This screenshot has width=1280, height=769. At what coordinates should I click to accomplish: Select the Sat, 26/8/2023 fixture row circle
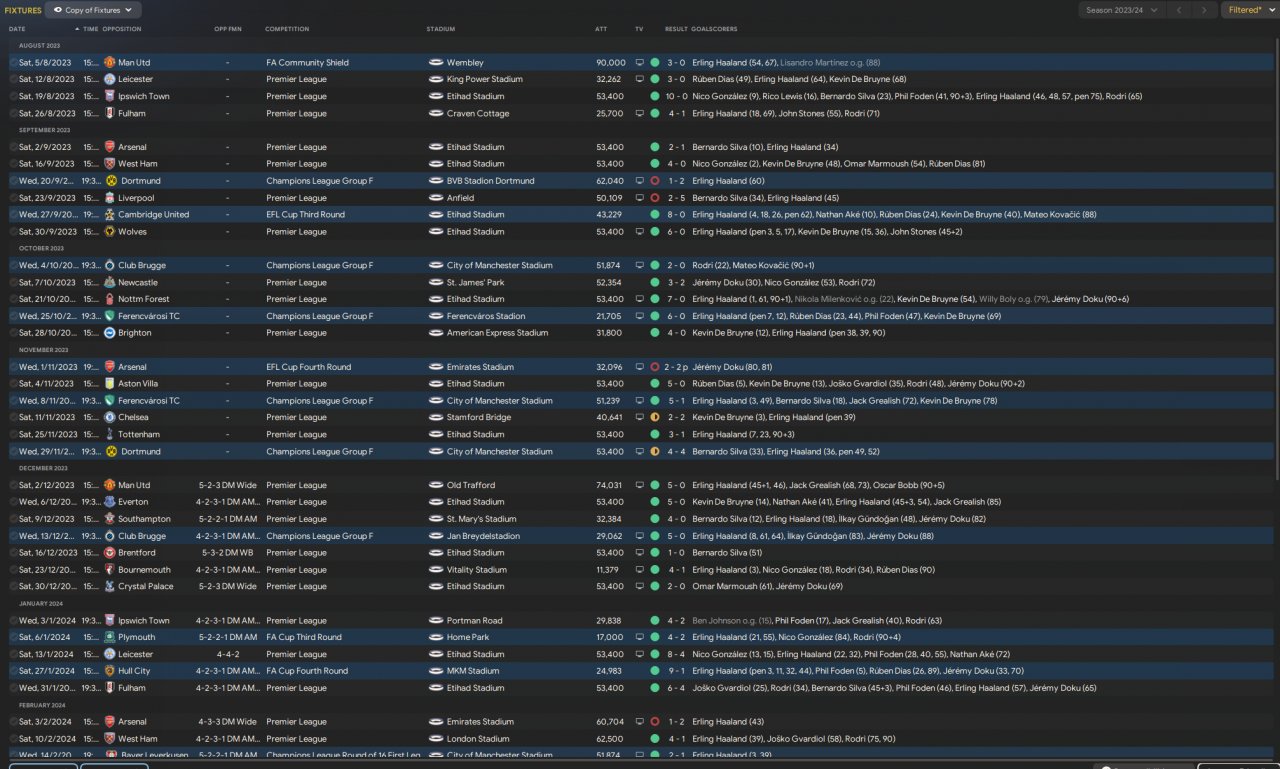tap(14, 114)
